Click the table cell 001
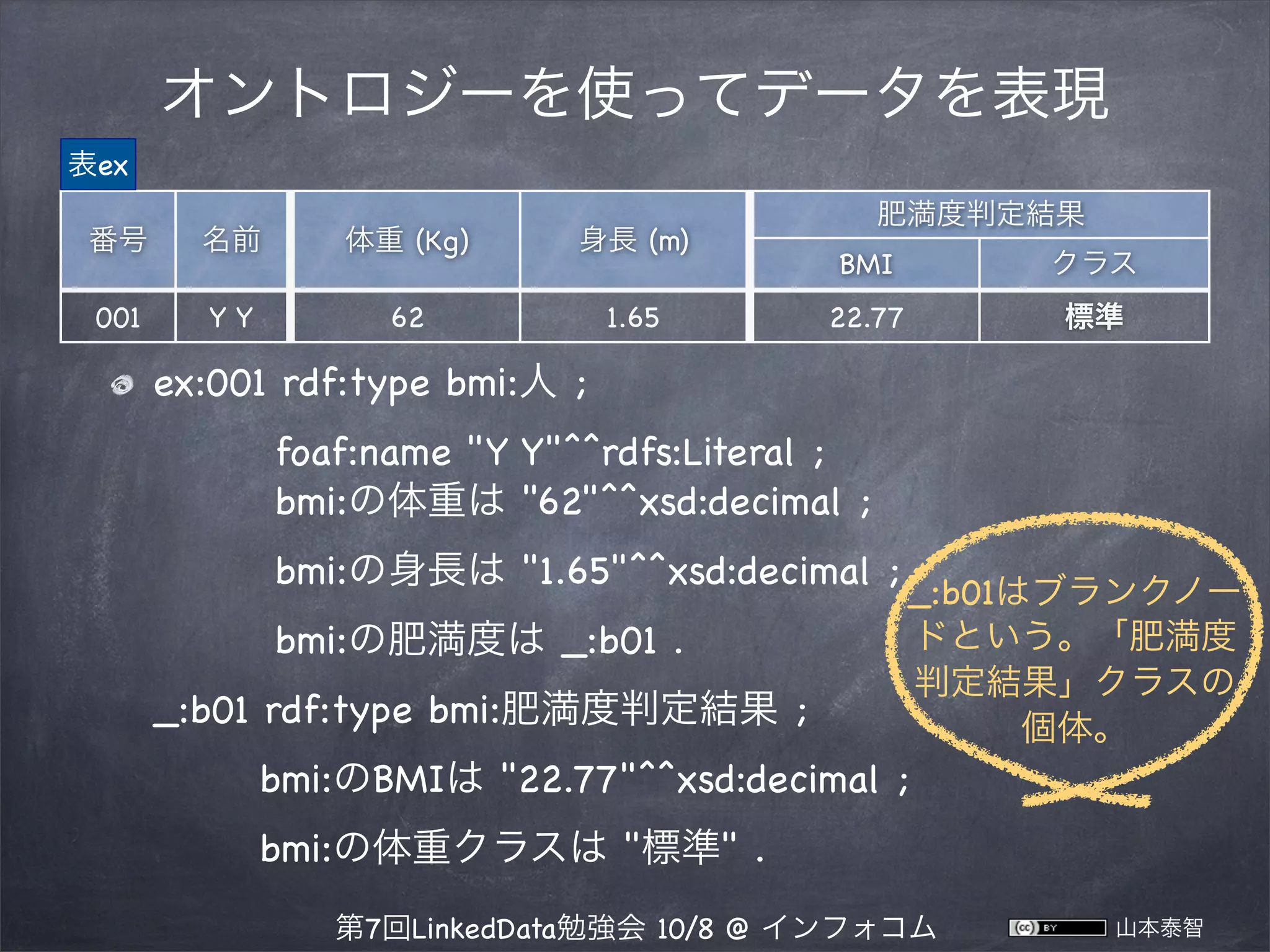The image size is (1270, 952). coord(118,317)
